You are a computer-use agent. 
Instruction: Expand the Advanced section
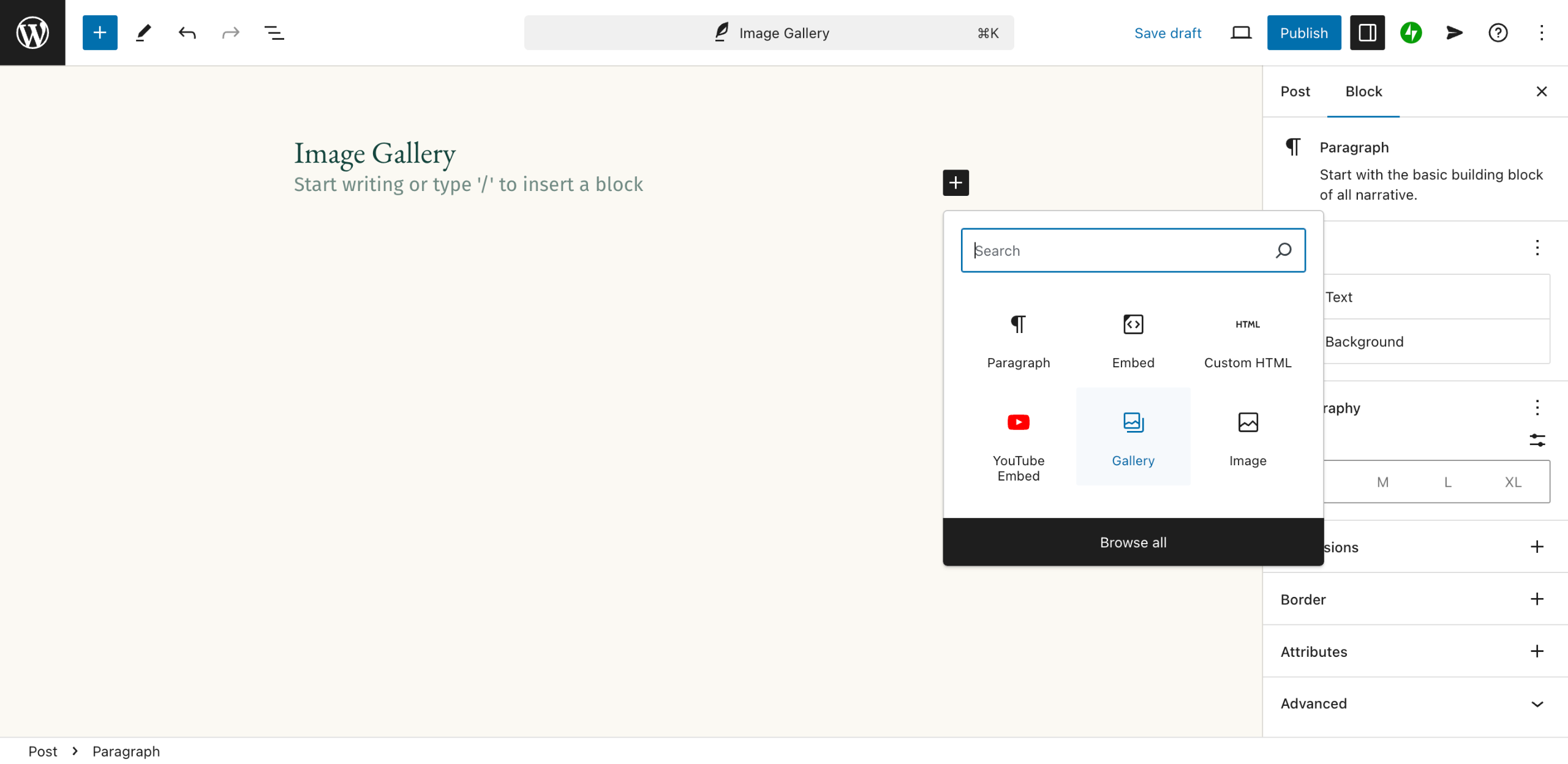pyautogui.click(x=1537, y=703)
